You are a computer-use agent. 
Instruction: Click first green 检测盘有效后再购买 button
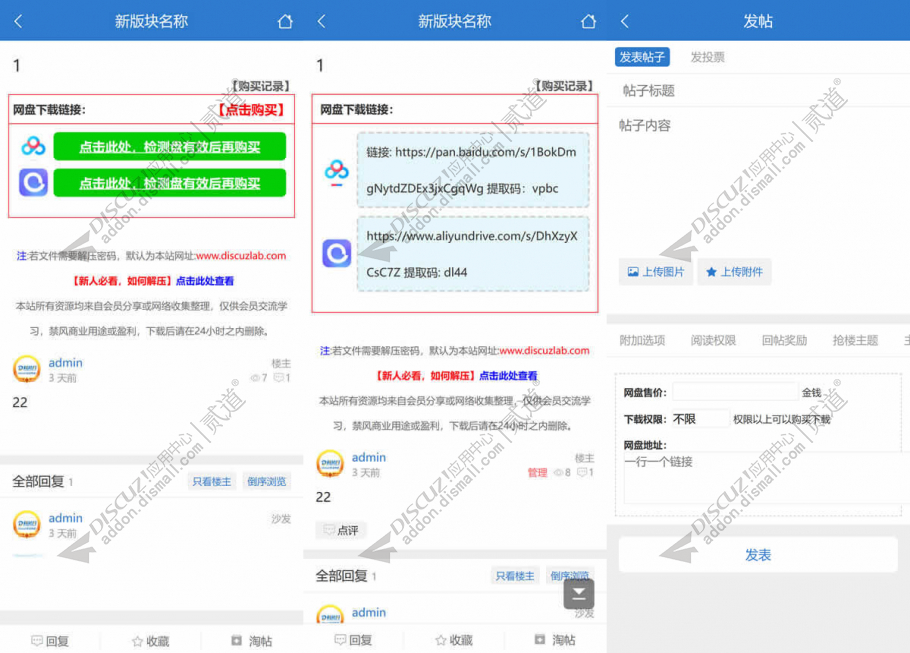[x=169, y=146]
